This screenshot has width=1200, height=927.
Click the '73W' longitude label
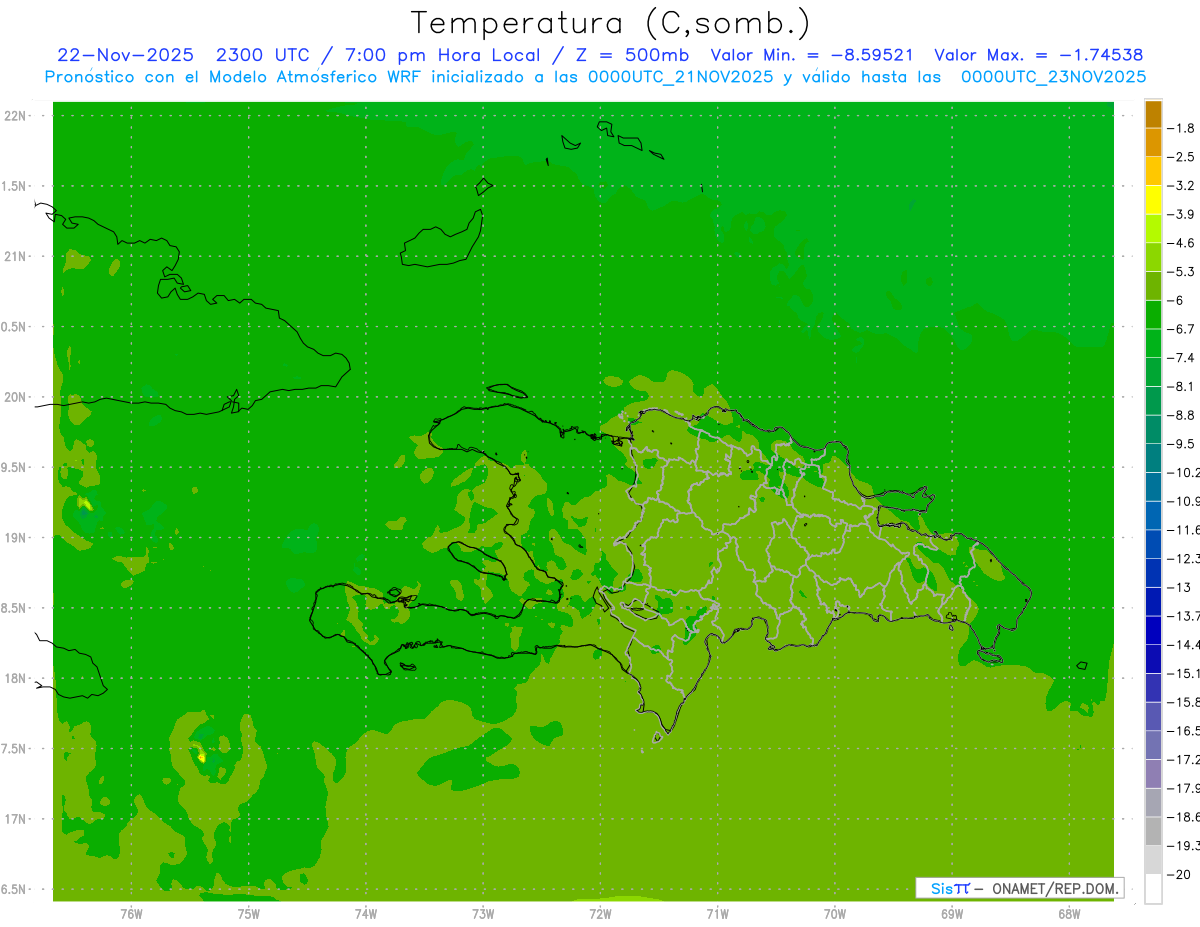483,914
